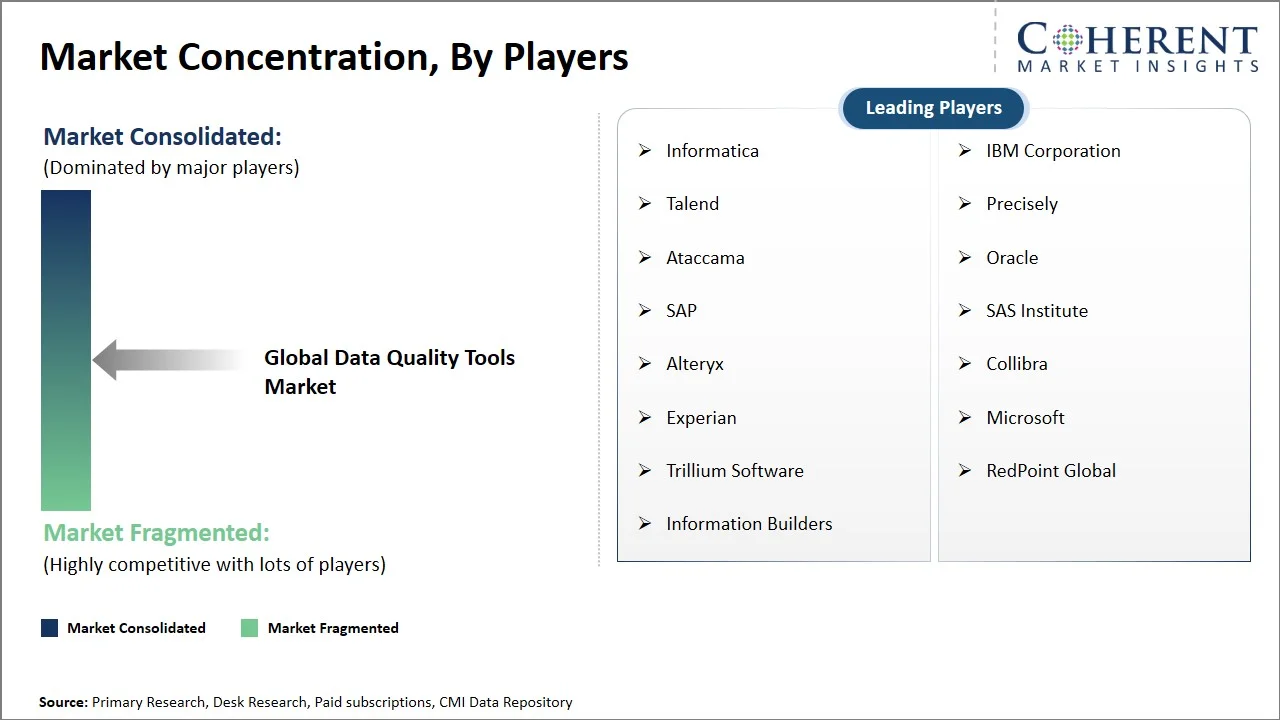Select the Alteryx entry

click(695, 364)
